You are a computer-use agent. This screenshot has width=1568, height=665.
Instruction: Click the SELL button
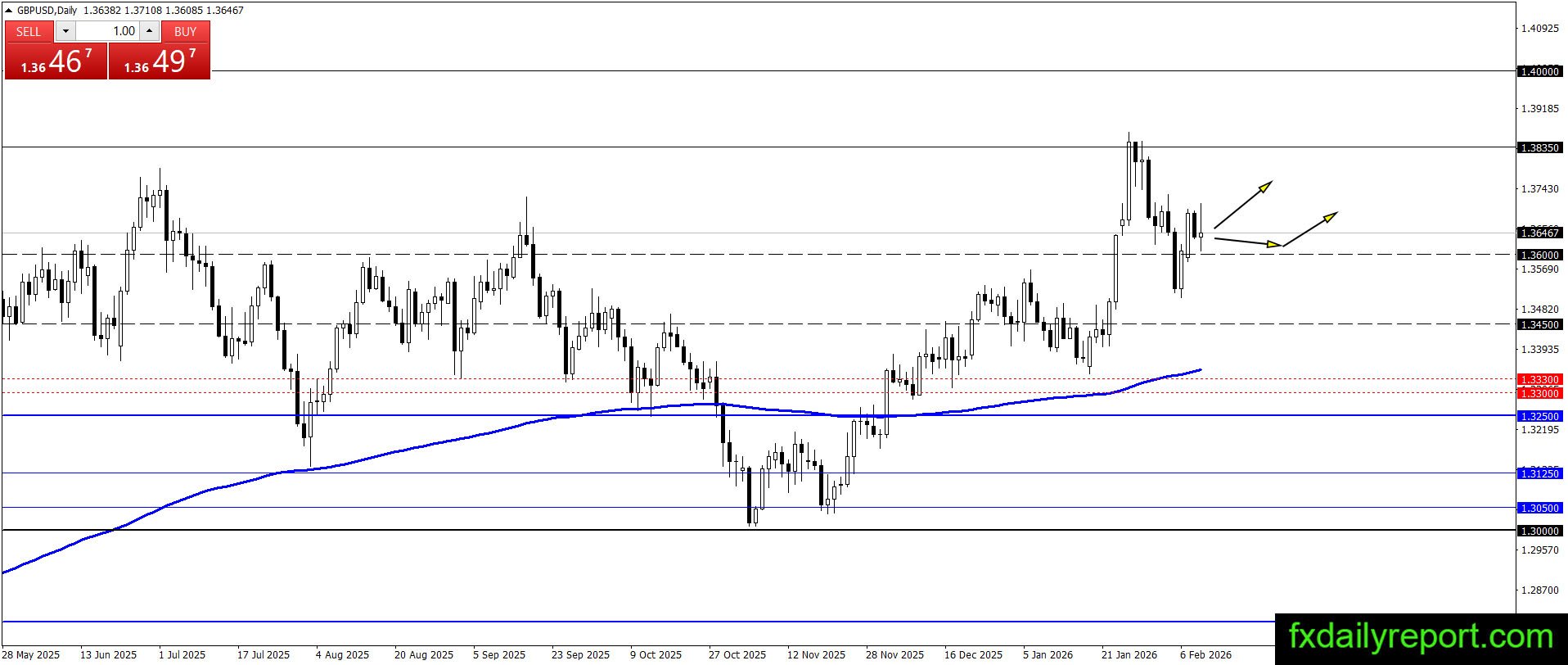click(29, 31)
